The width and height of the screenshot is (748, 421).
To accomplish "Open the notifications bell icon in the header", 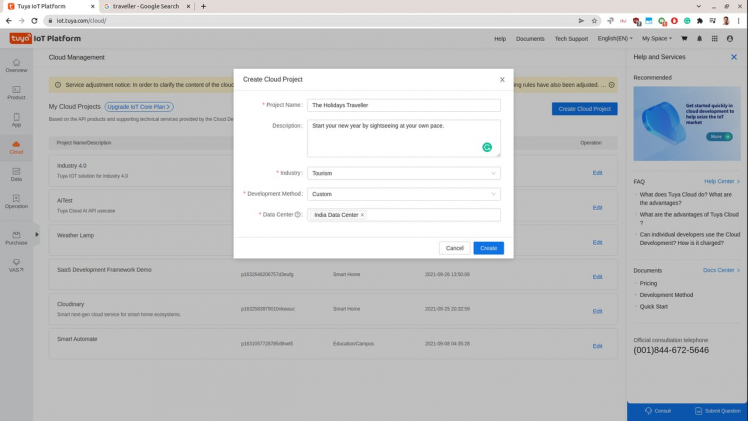I will (699, 39).
